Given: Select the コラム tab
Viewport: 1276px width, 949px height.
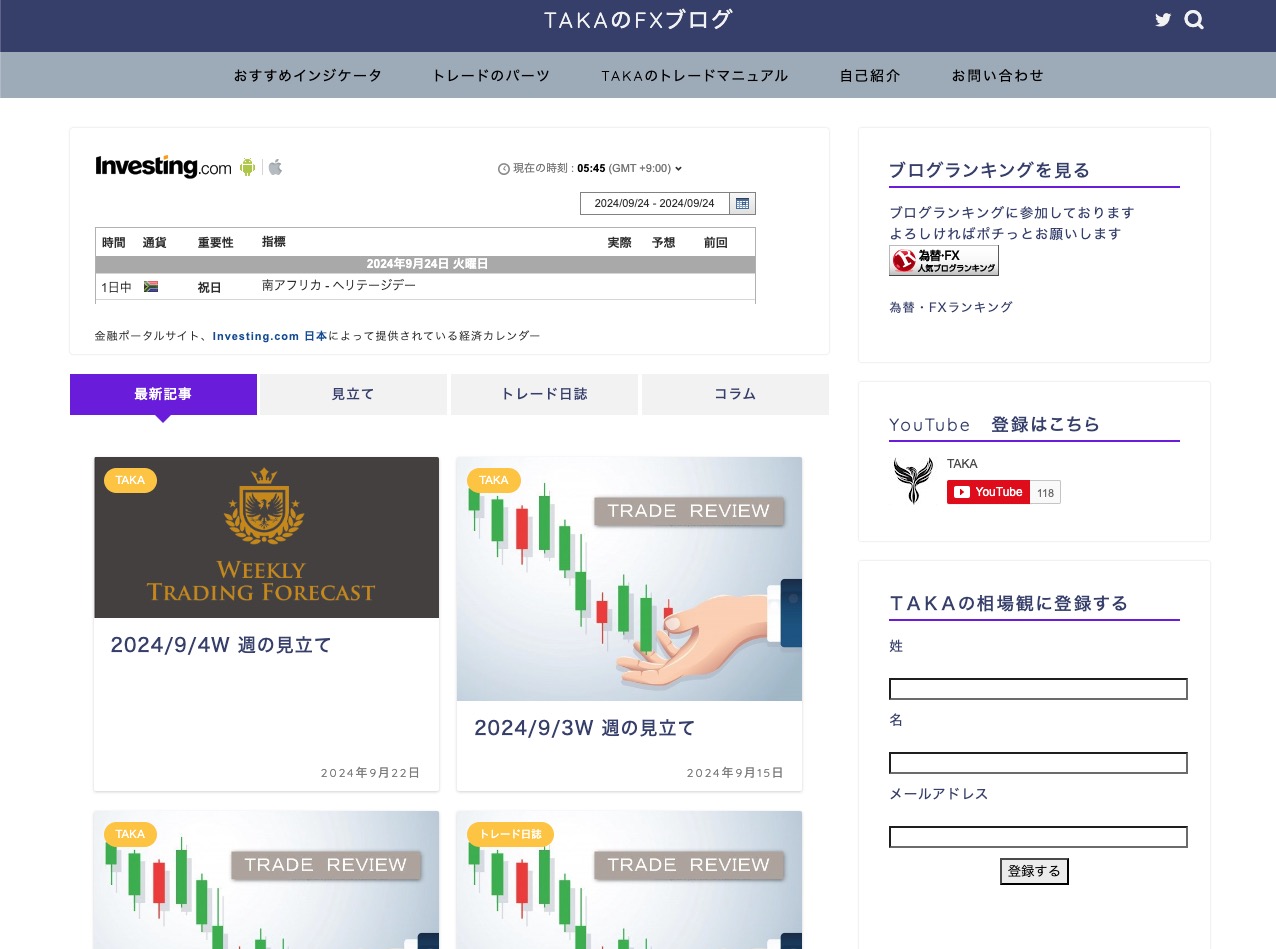Looking at the screenshot, I should [x=735, y=394].
